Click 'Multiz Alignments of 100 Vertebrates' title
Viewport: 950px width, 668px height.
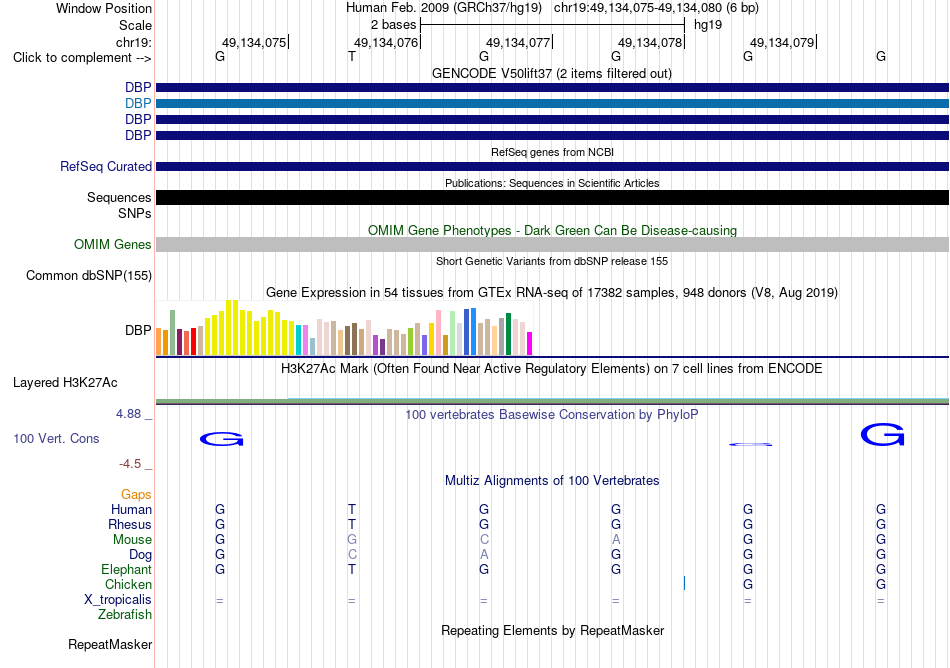pos(552,481)
